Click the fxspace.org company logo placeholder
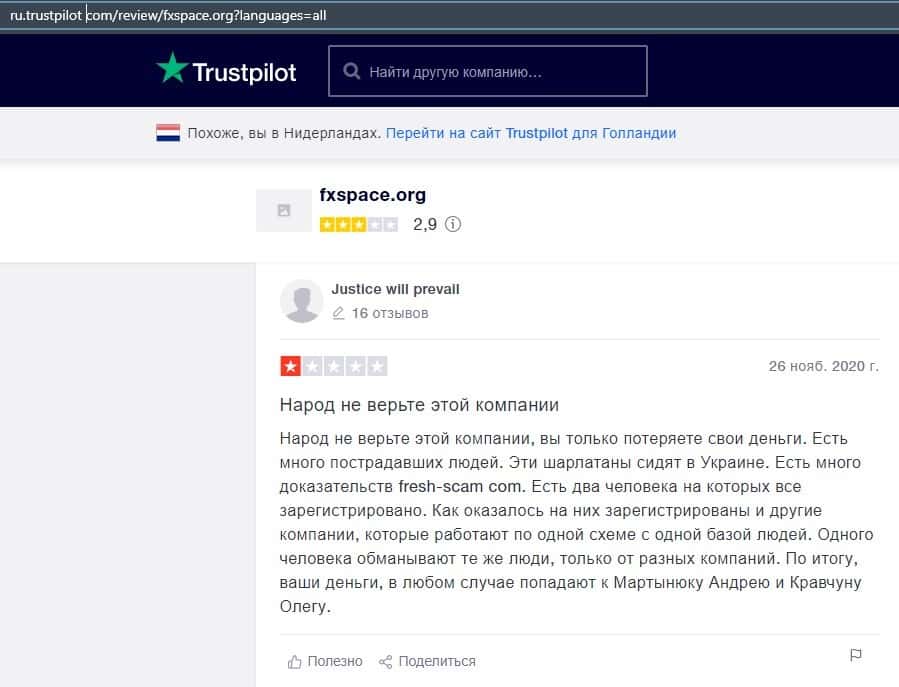899x687 pixels. [284, 210]
